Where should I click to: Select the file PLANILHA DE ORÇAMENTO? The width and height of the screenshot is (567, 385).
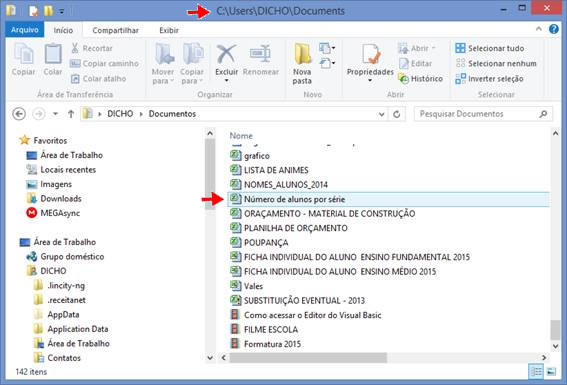(x=289, y=228)
